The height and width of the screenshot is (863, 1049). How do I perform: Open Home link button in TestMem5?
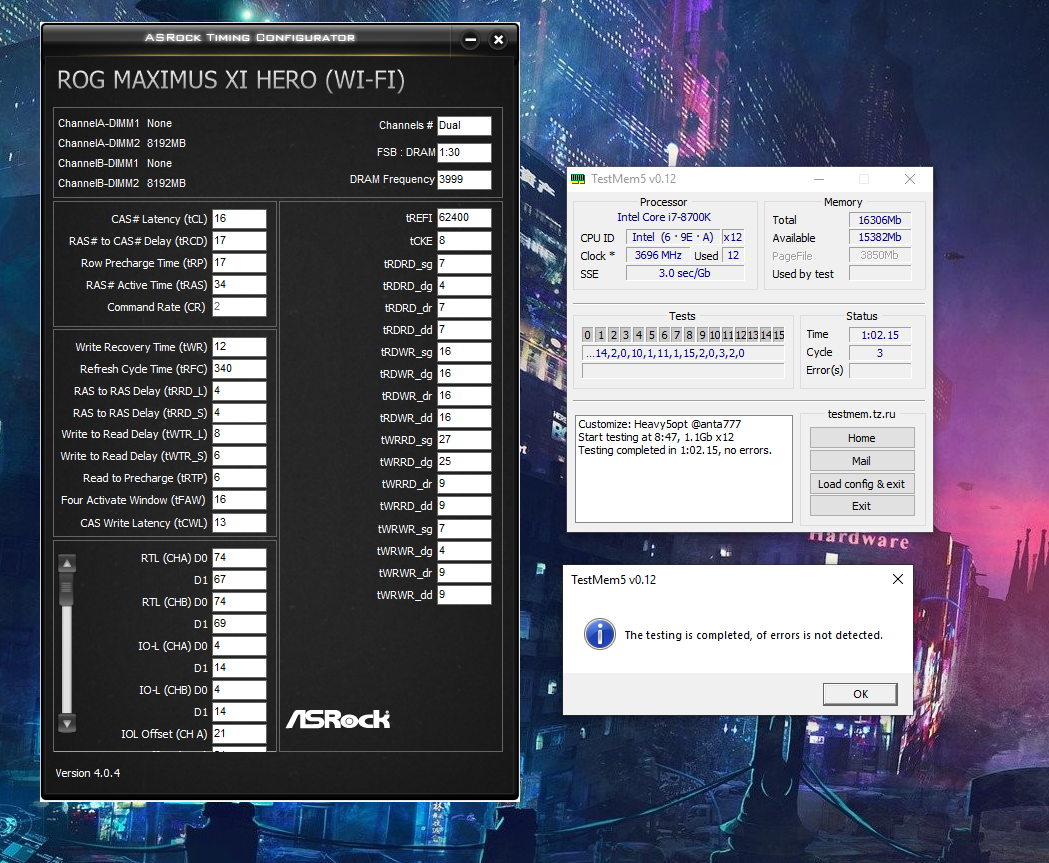click(862, 438)
